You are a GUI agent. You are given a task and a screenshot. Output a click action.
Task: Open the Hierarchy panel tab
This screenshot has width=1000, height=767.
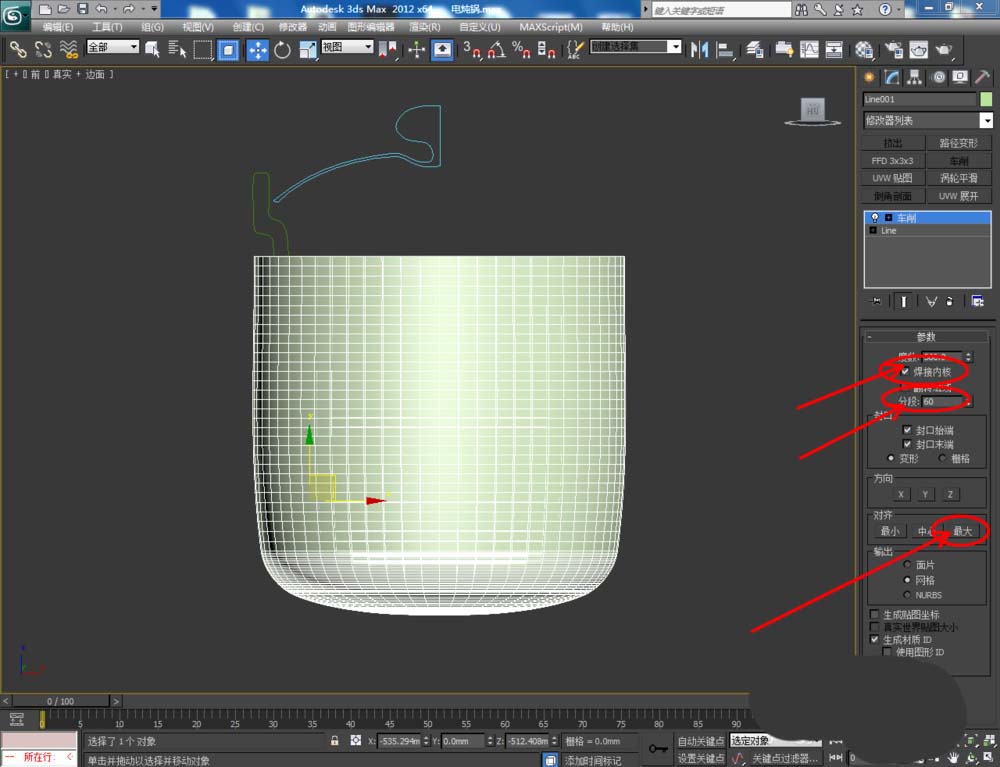pyautogui.click(x=914, y=78)
